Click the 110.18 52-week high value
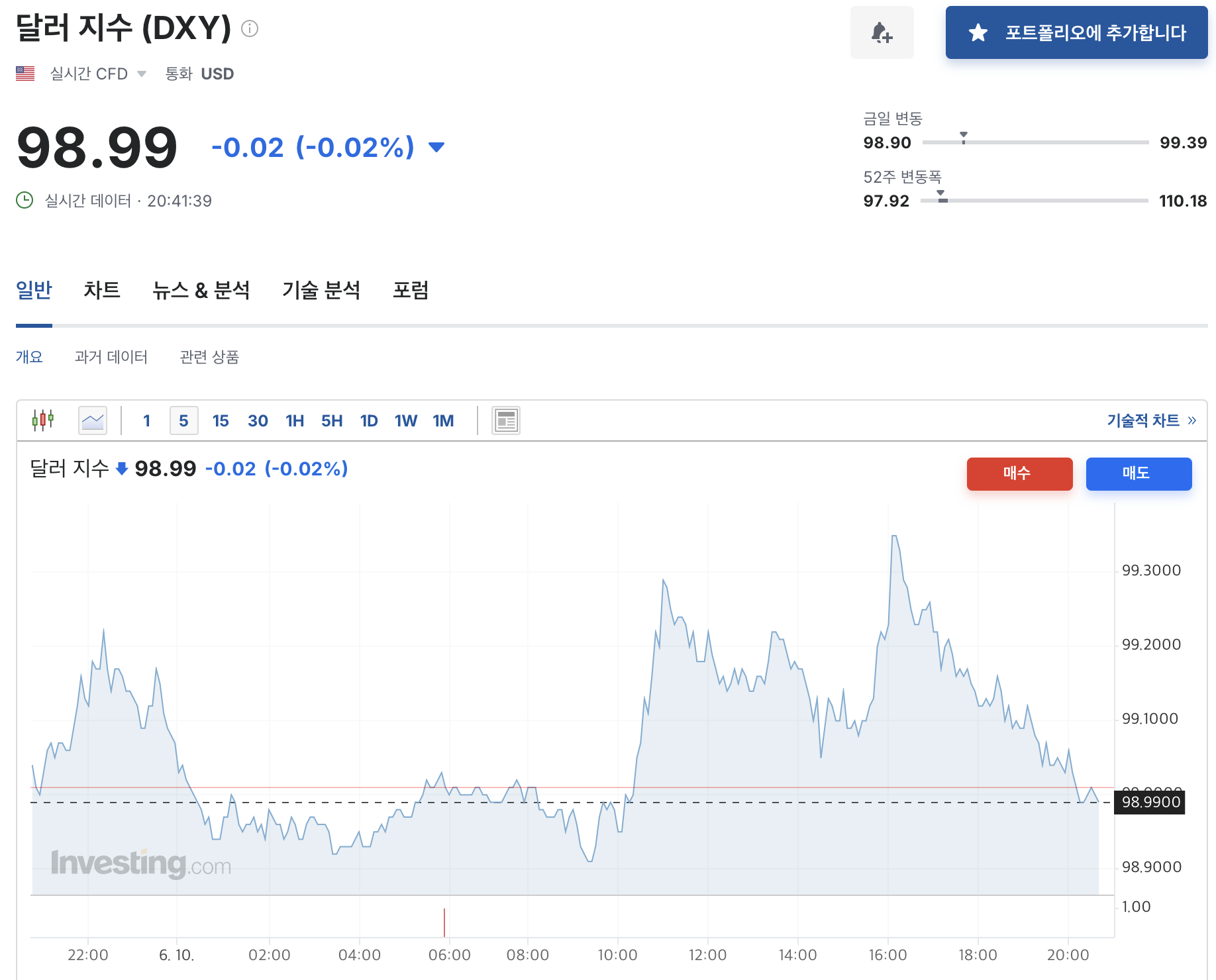 point(1183,201)
